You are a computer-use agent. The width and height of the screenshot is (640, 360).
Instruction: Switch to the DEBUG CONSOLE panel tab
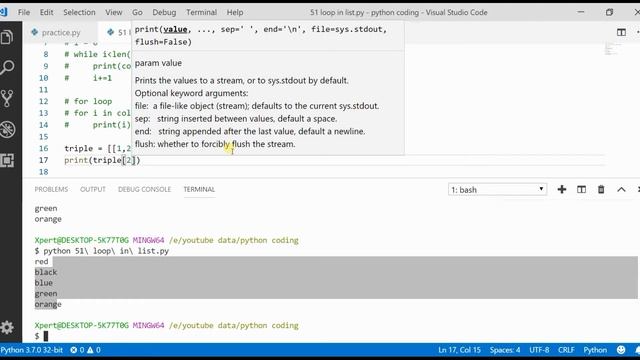pyautogui.click(x=144, y=189)
